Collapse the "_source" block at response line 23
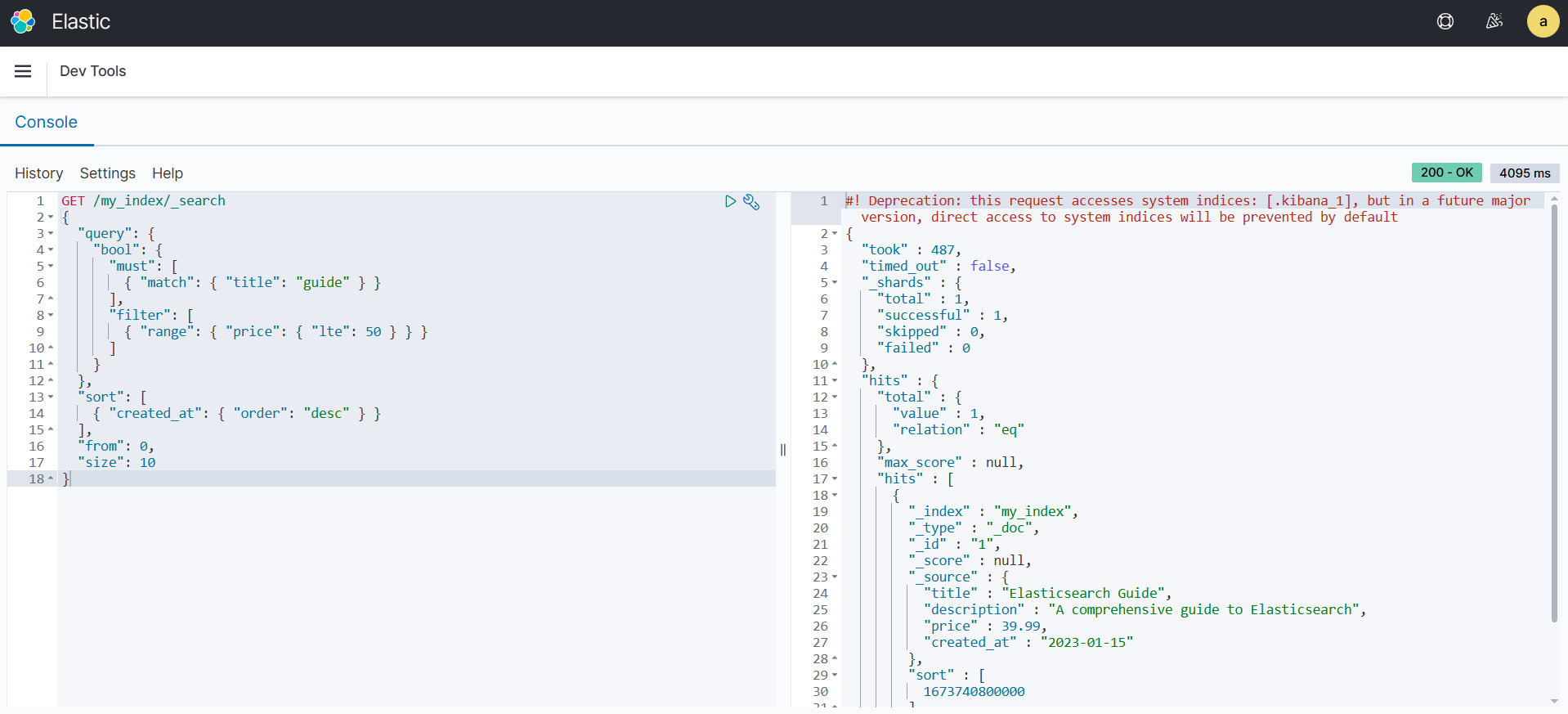1568x714 pixels. [x=835, y=577]
